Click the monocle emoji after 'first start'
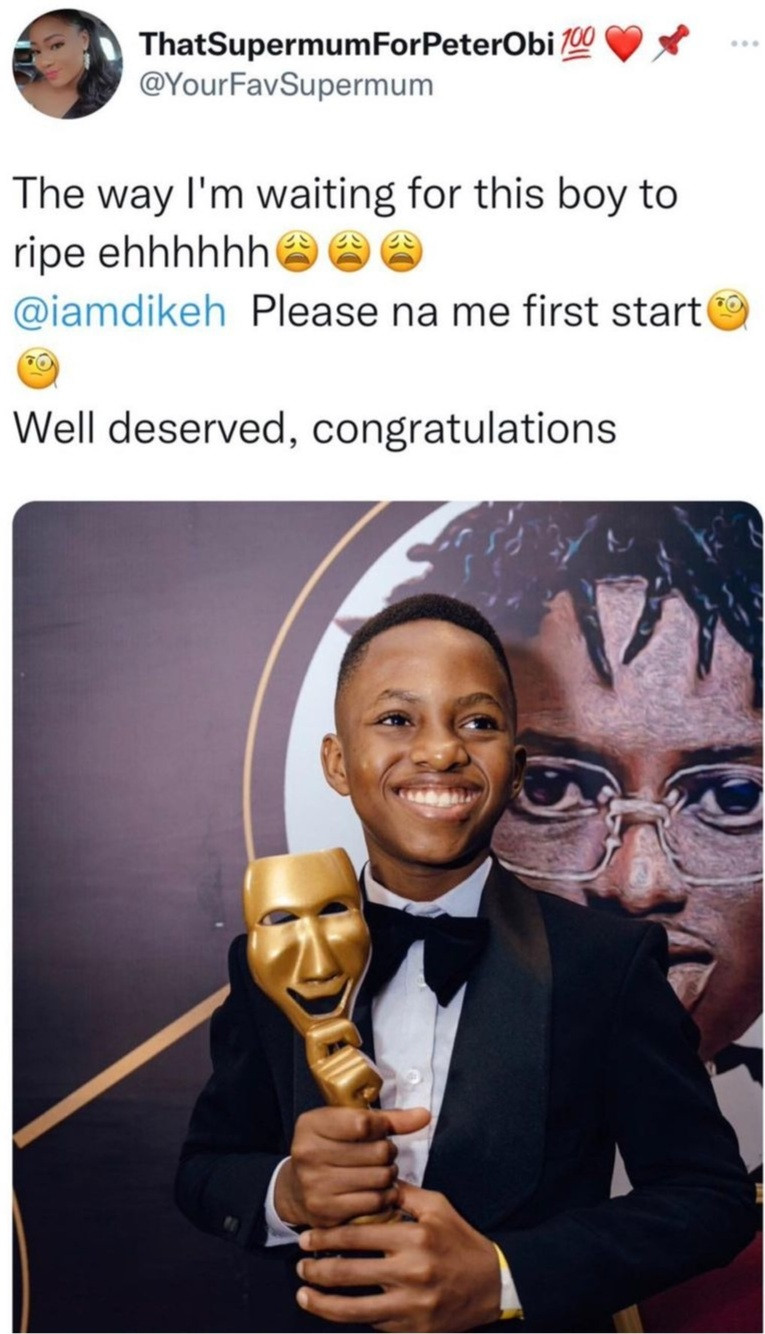The width and height of the screenshot is (765, 1334). [x=728, y=313]
